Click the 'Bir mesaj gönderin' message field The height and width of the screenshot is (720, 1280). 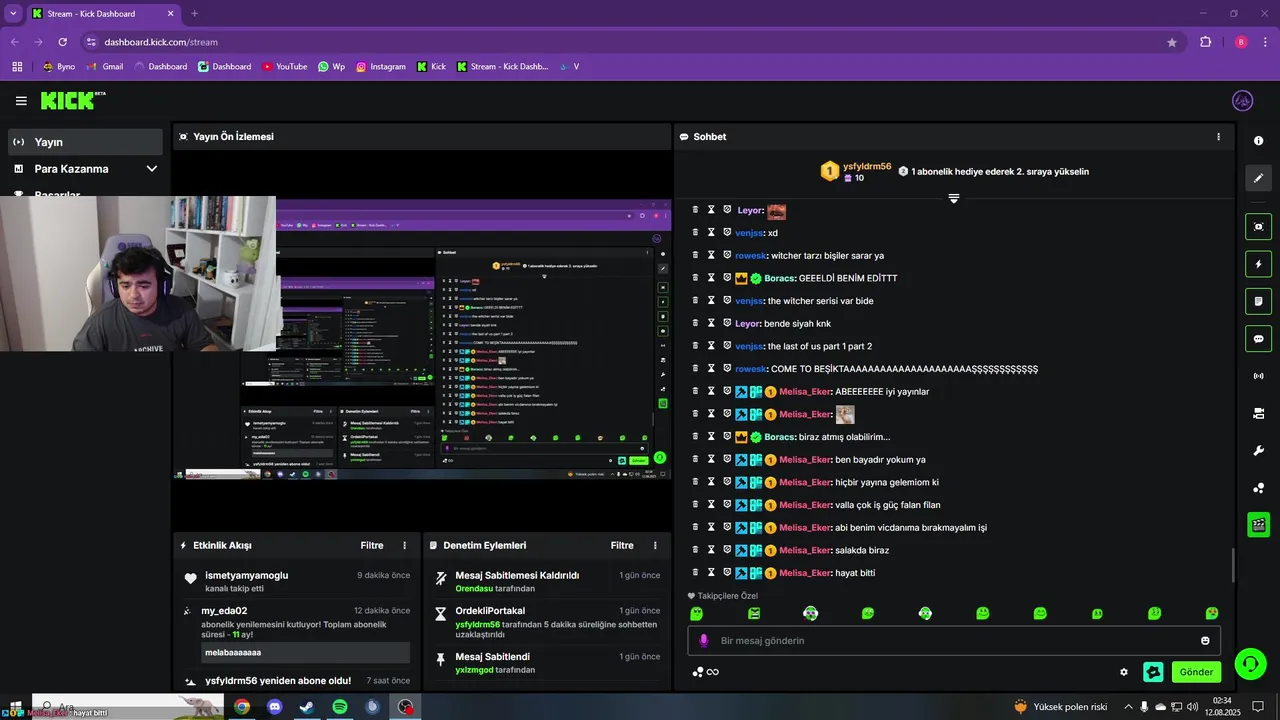coord(954,641)
